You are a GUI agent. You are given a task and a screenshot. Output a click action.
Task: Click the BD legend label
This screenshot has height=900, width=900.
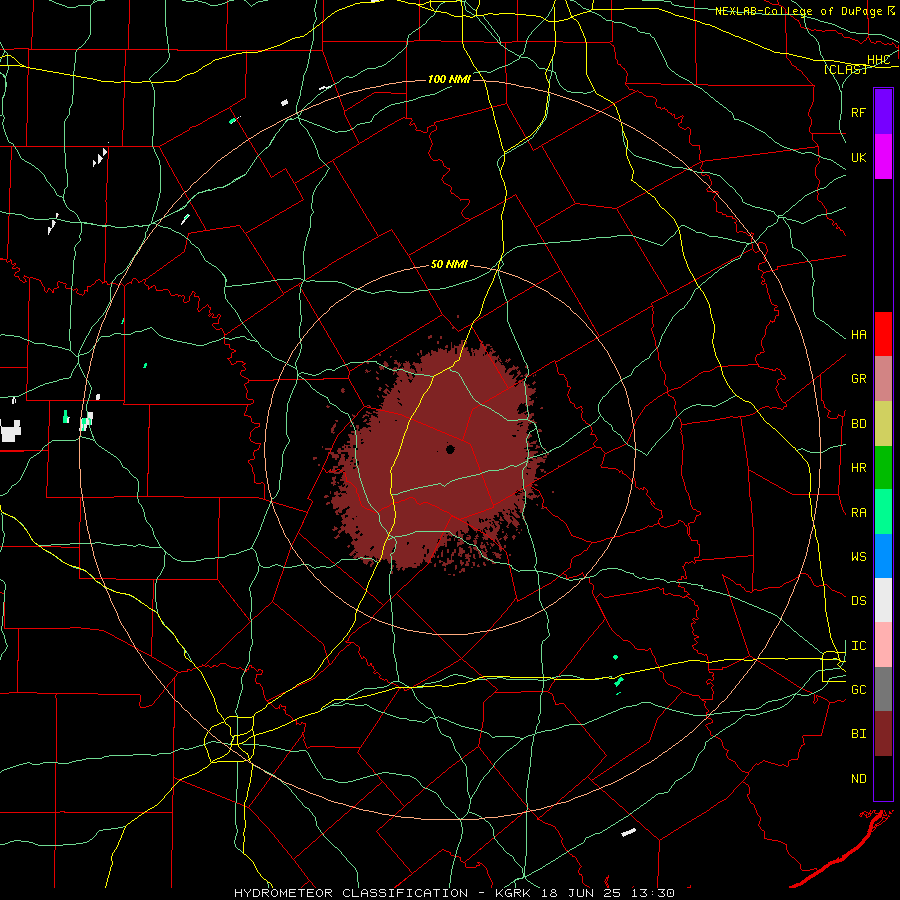click(x=858, y=424)
